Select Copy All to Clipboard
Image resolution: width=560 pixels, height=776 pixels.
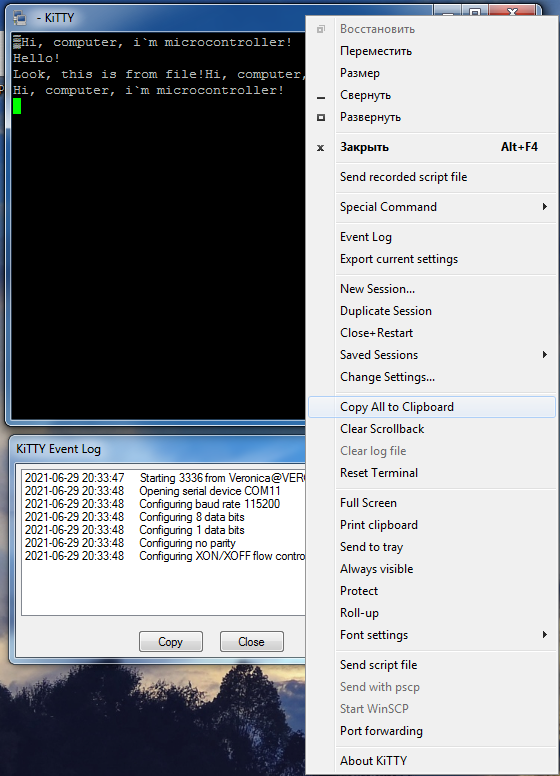click(x=432, y=407)
